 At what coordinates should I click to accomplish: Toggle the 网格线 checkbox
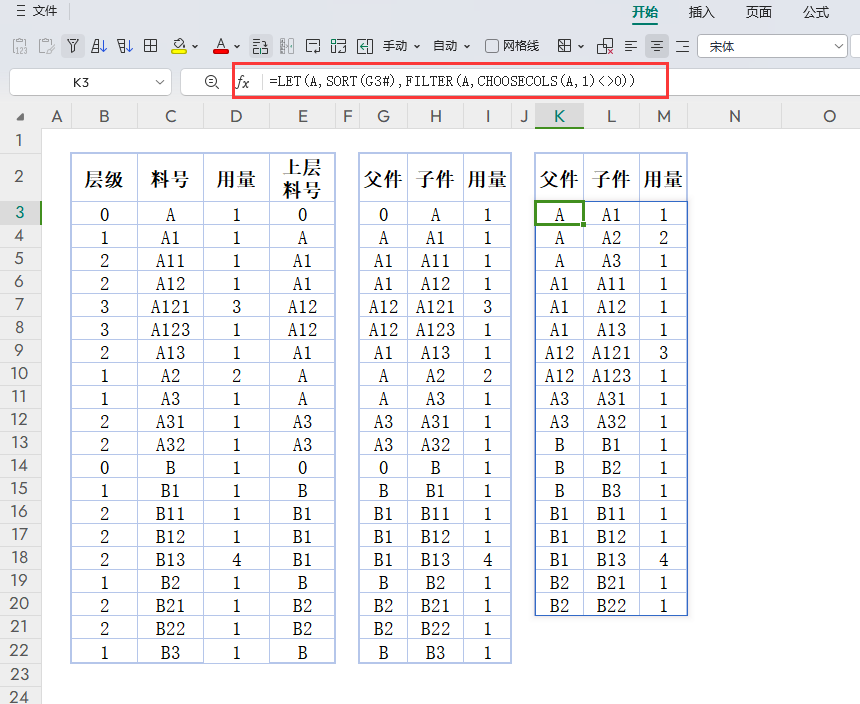(492, 46)
